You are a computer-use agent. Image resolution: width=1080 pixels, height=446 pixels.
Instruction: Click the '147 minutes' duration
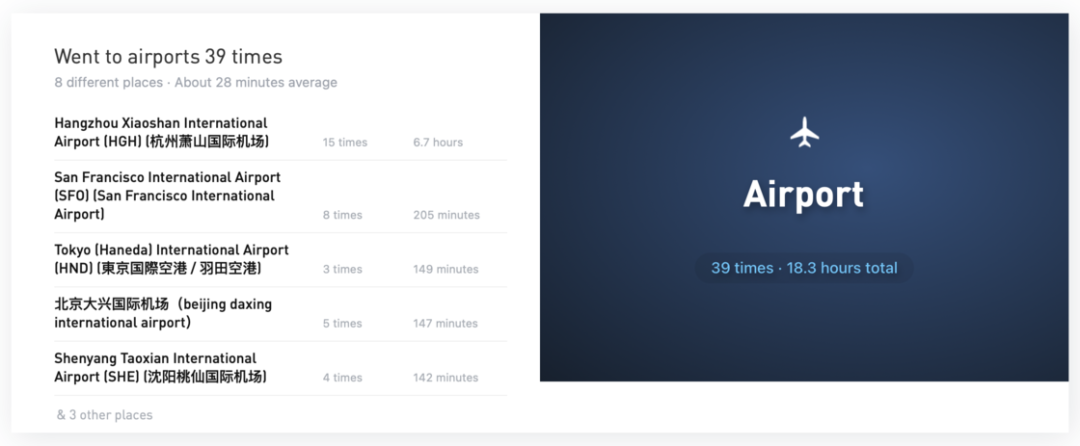click(446, 323)
